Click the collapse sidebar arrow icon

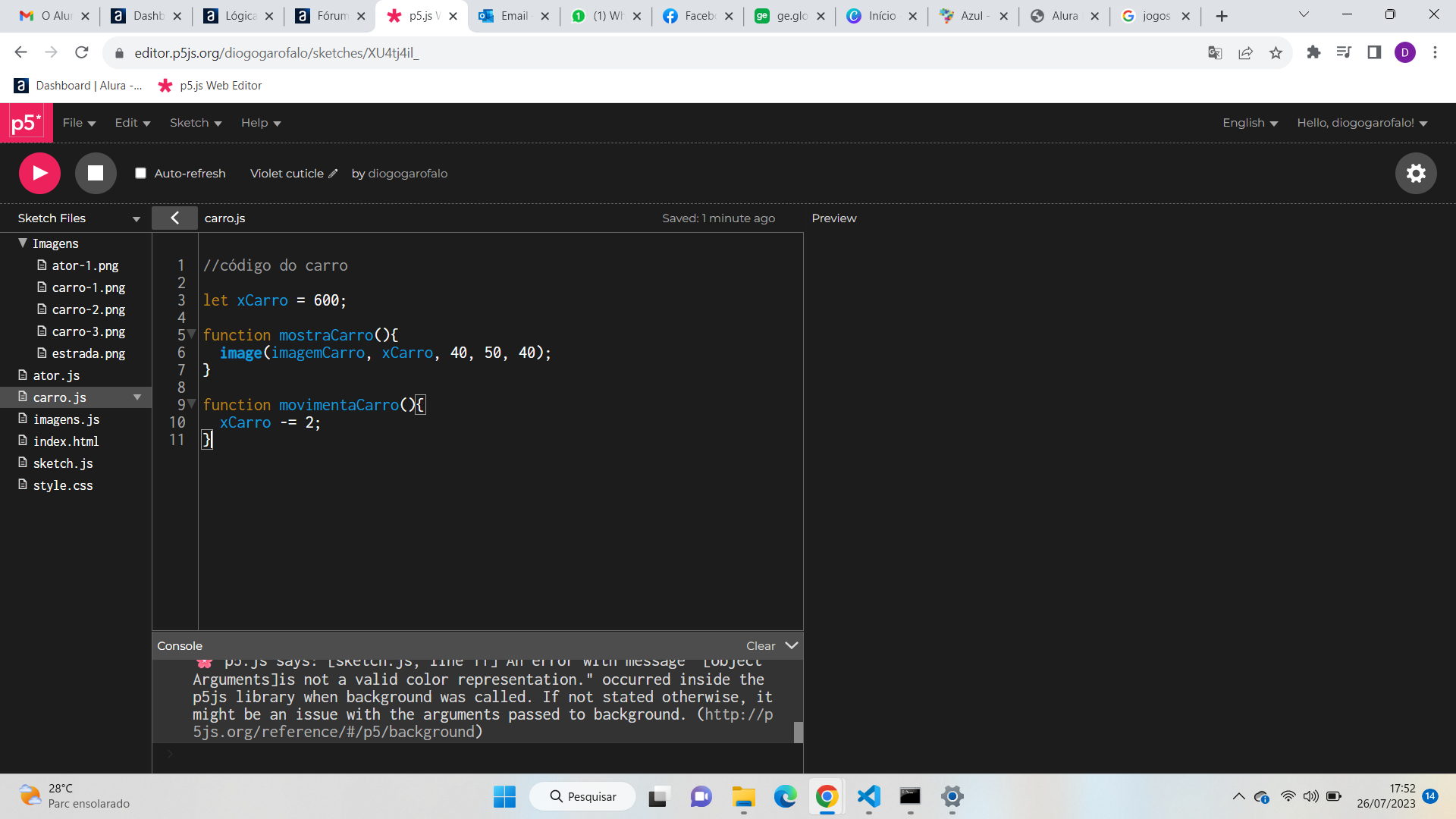point(175,218)
